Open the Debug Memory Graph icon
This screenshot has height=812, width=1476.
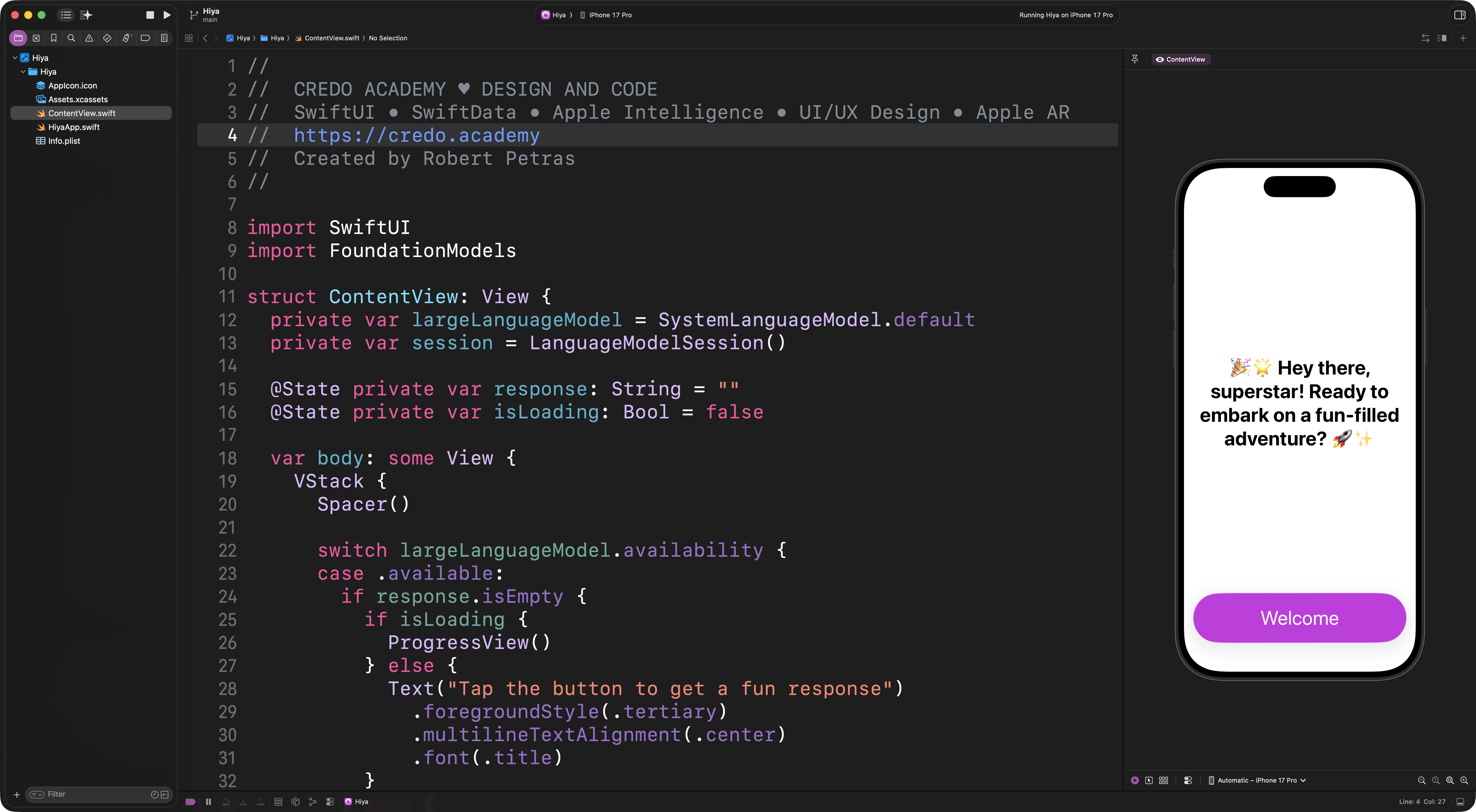313,802
